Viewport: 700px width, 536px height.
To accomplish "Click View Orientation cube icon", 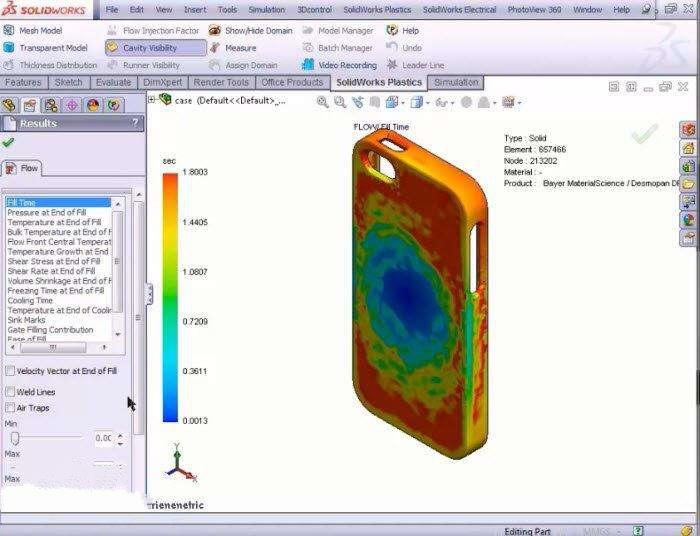I will pyautogui.click(x=392, y=102).
